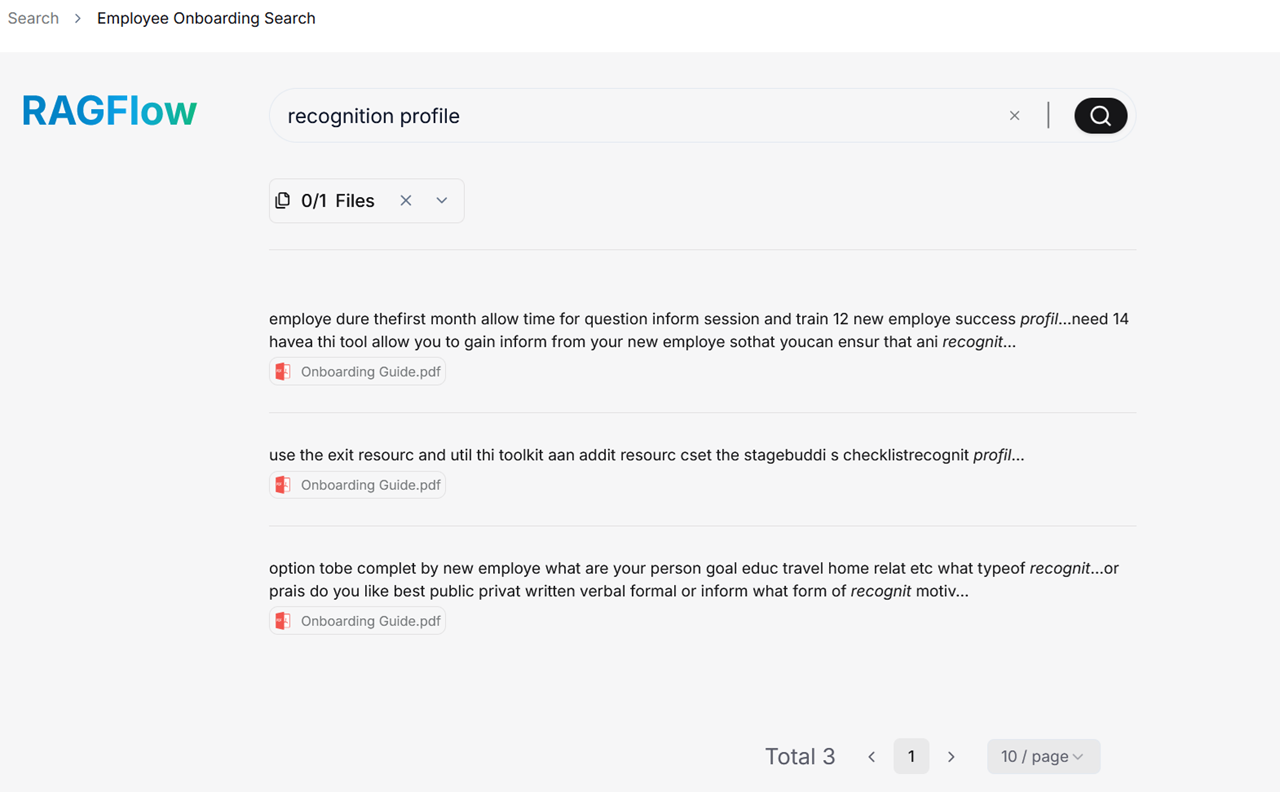Click the breadcrumb separator chevron

point(77,18)
